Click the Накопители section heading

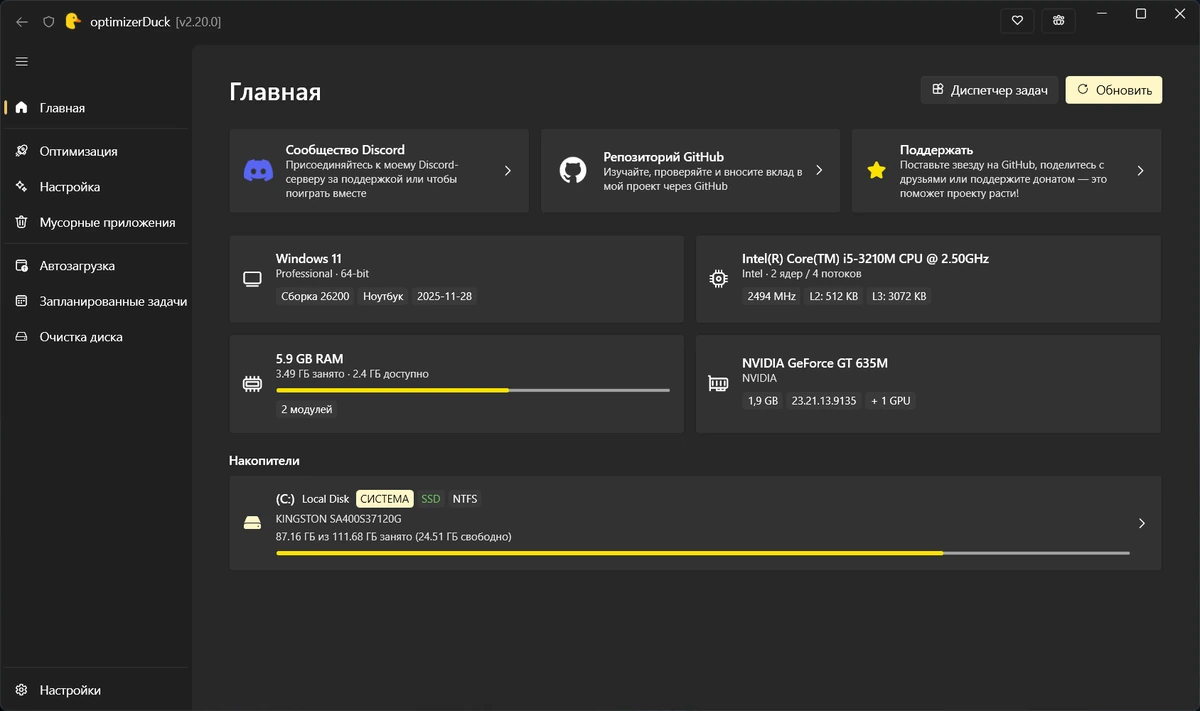(x=265, y=461)
